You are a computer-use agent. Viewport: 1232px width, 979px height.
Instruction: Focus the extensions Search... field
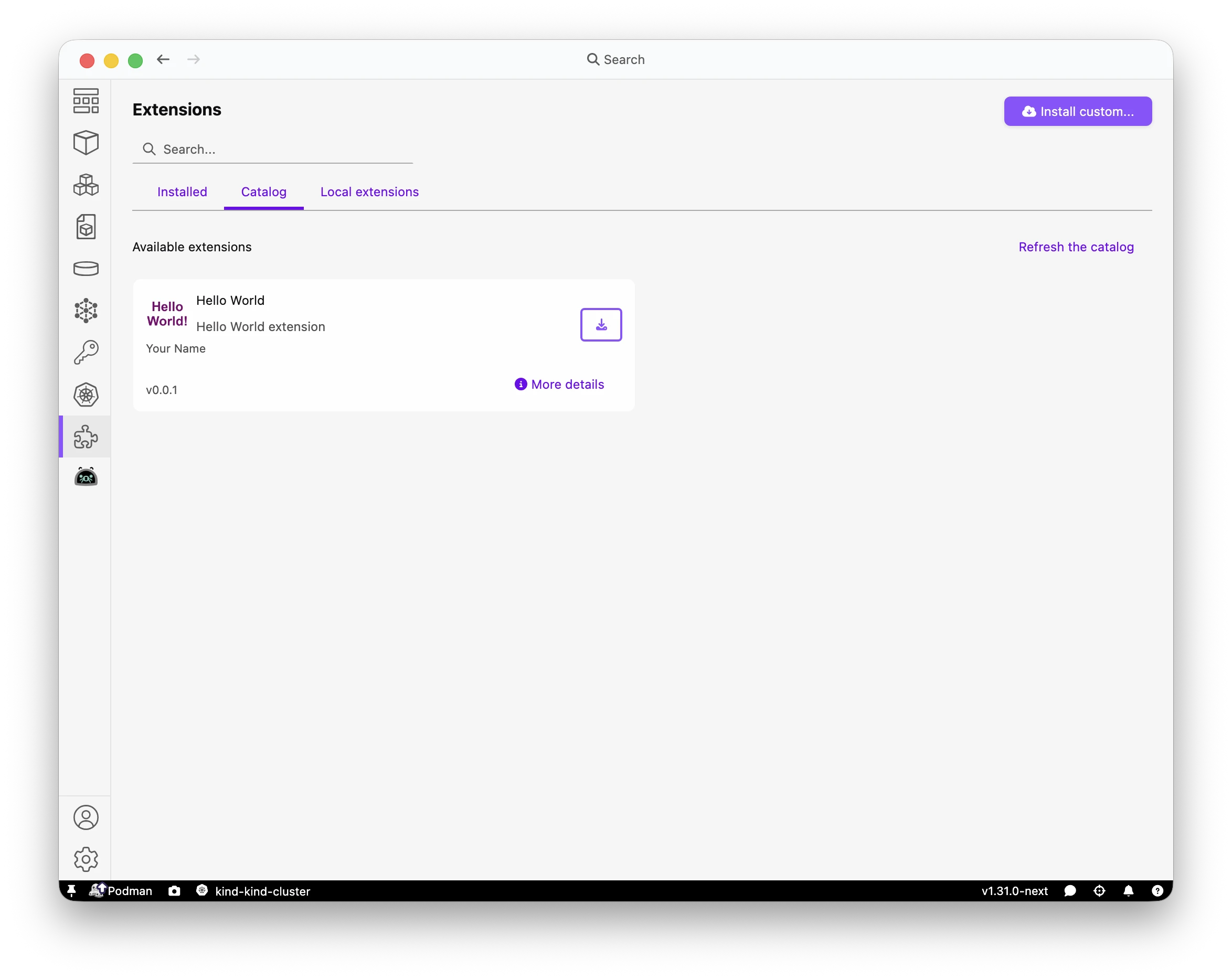point(272,149)
